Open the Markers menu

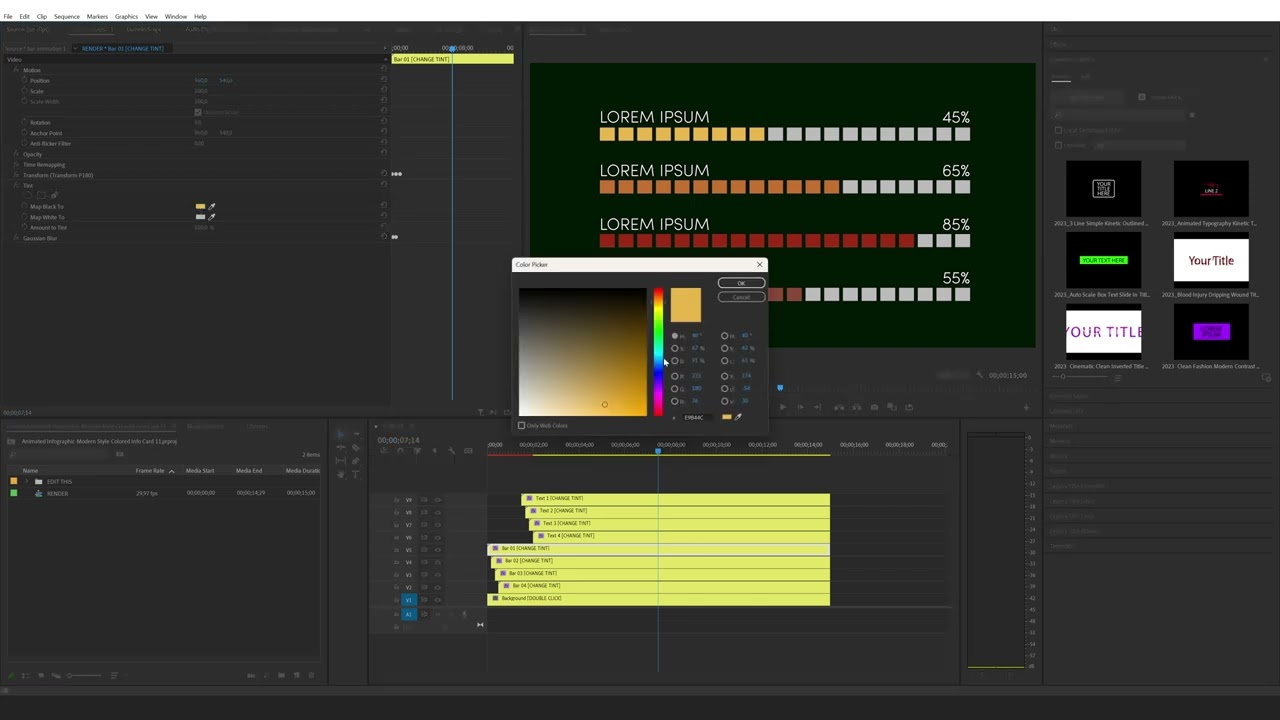click(97, 16)
